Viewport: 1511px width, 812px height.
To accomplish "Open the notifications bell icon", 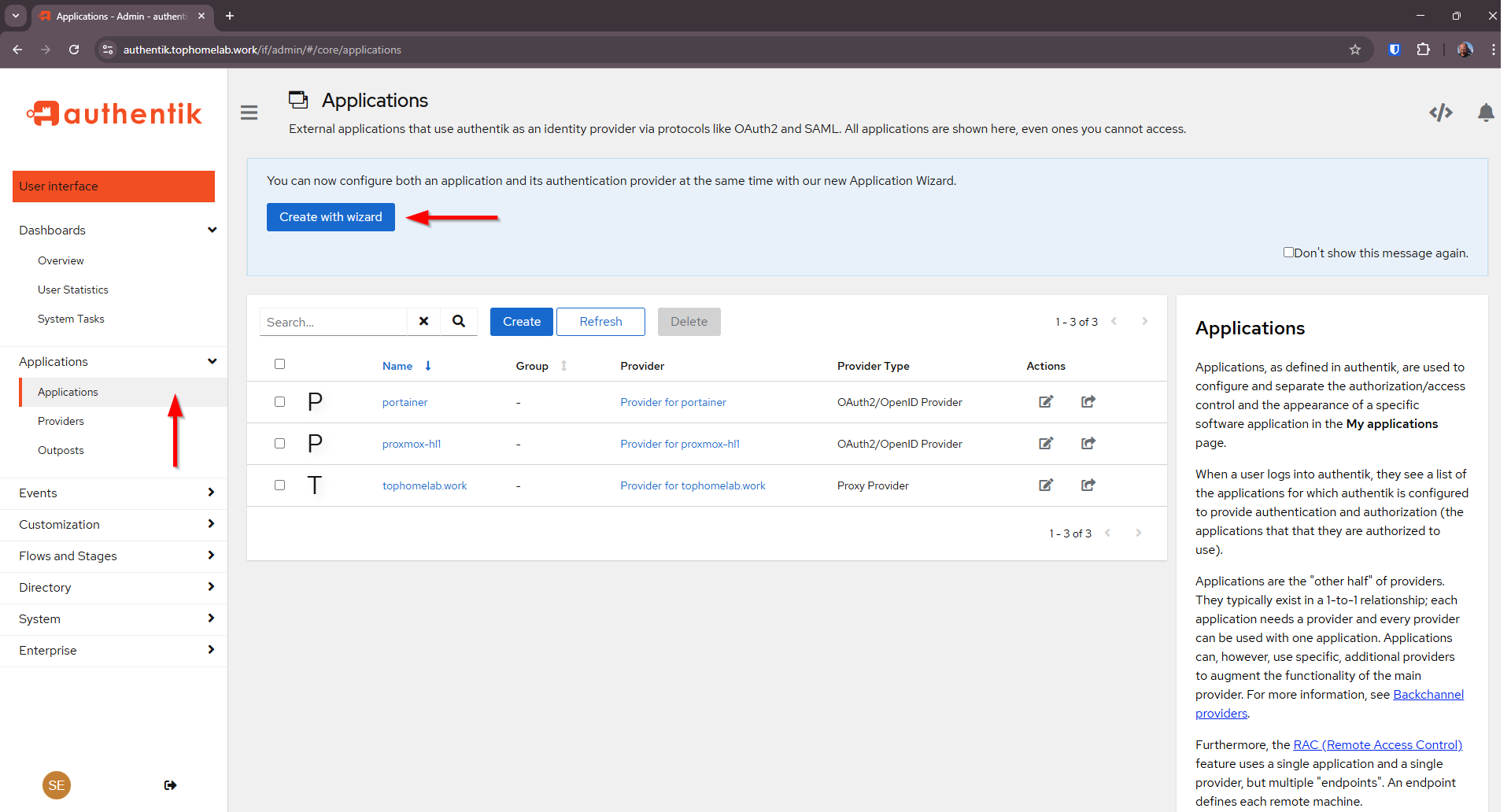I will point(1485,113).
